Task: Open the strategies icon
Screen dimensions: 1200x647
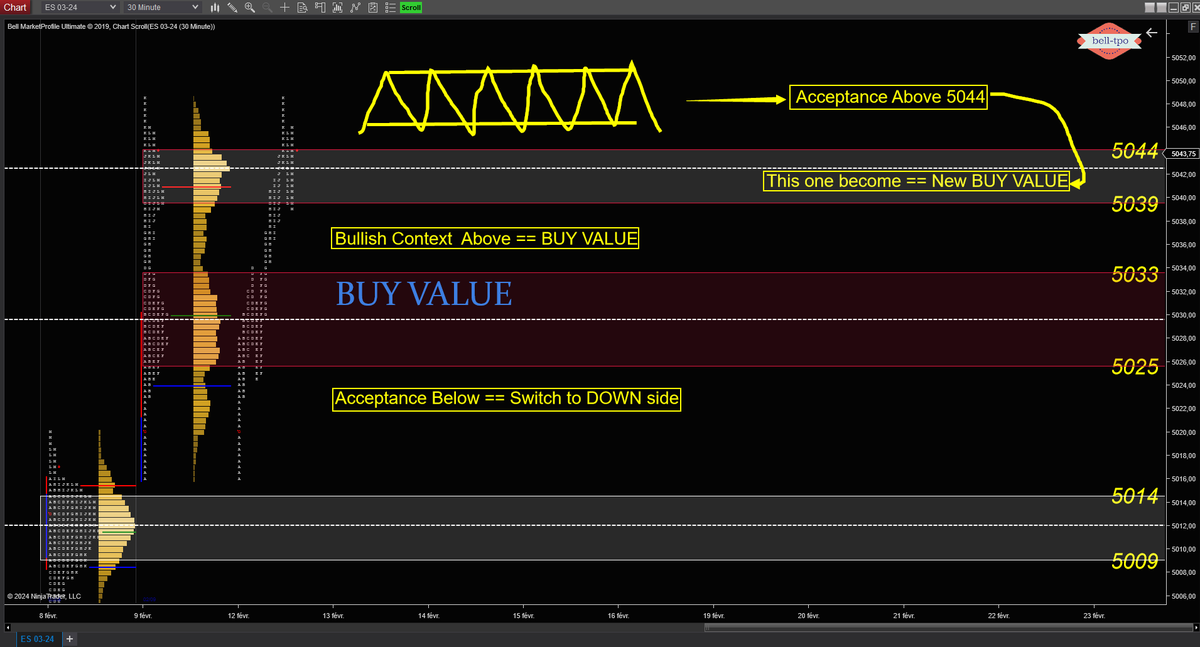Action: (373, 7)
